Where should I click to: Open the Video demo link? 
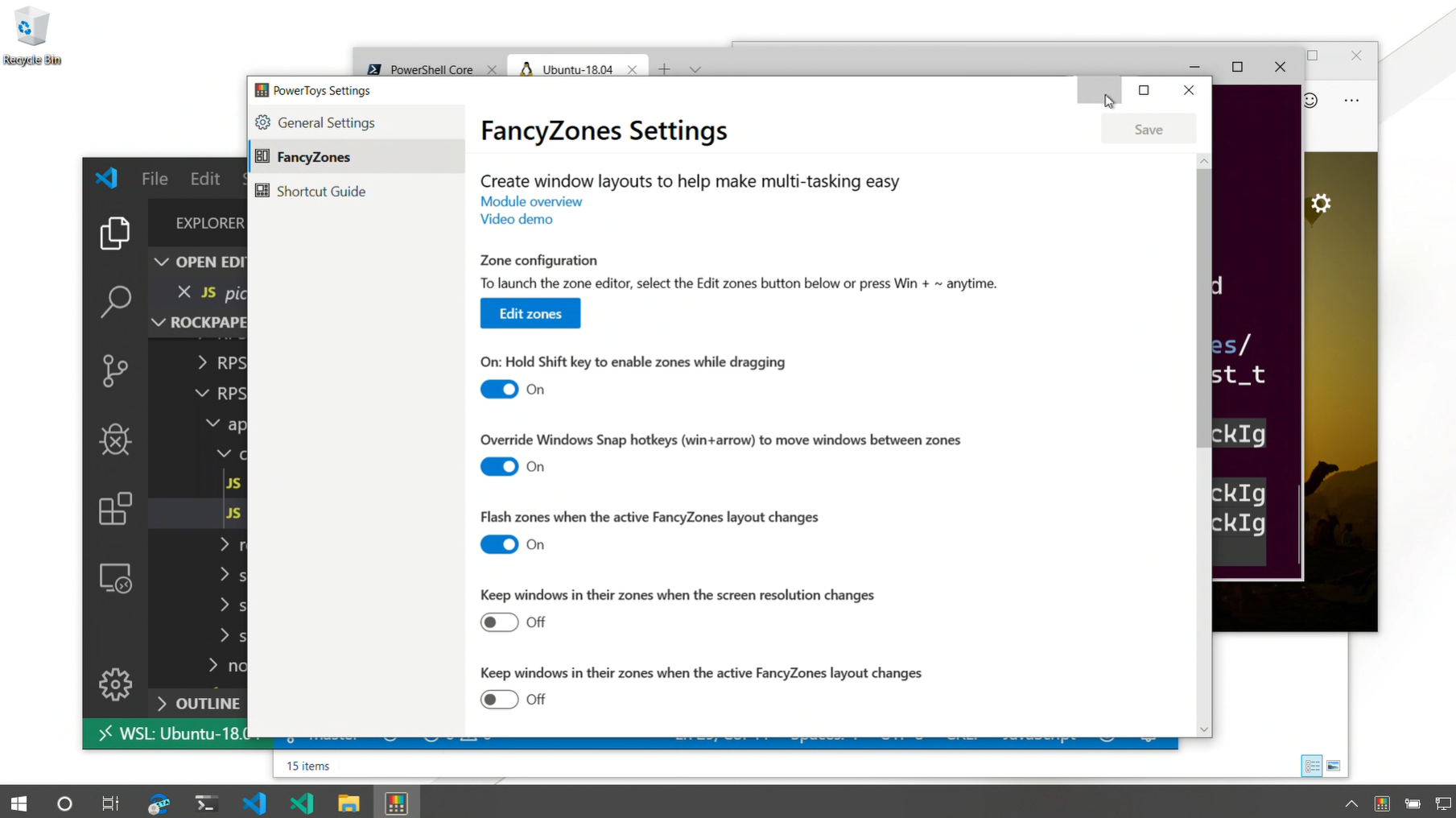517,219
